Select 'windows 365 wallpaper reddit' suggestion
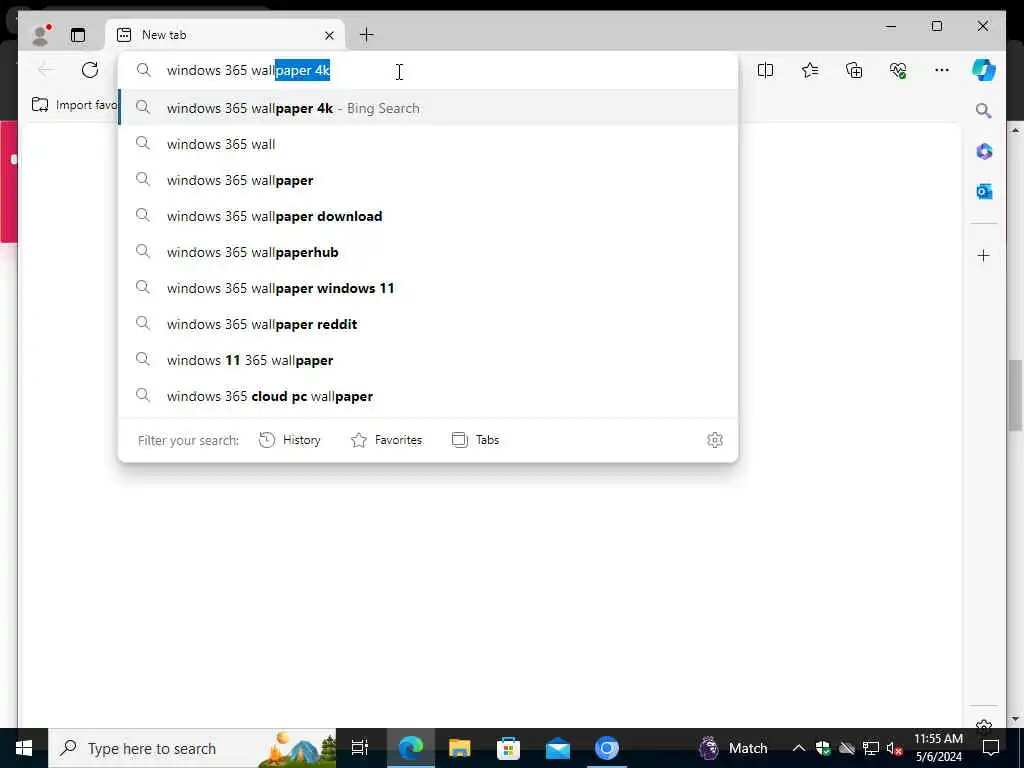This screenshot has width=1024, height=768. point(428,323)
